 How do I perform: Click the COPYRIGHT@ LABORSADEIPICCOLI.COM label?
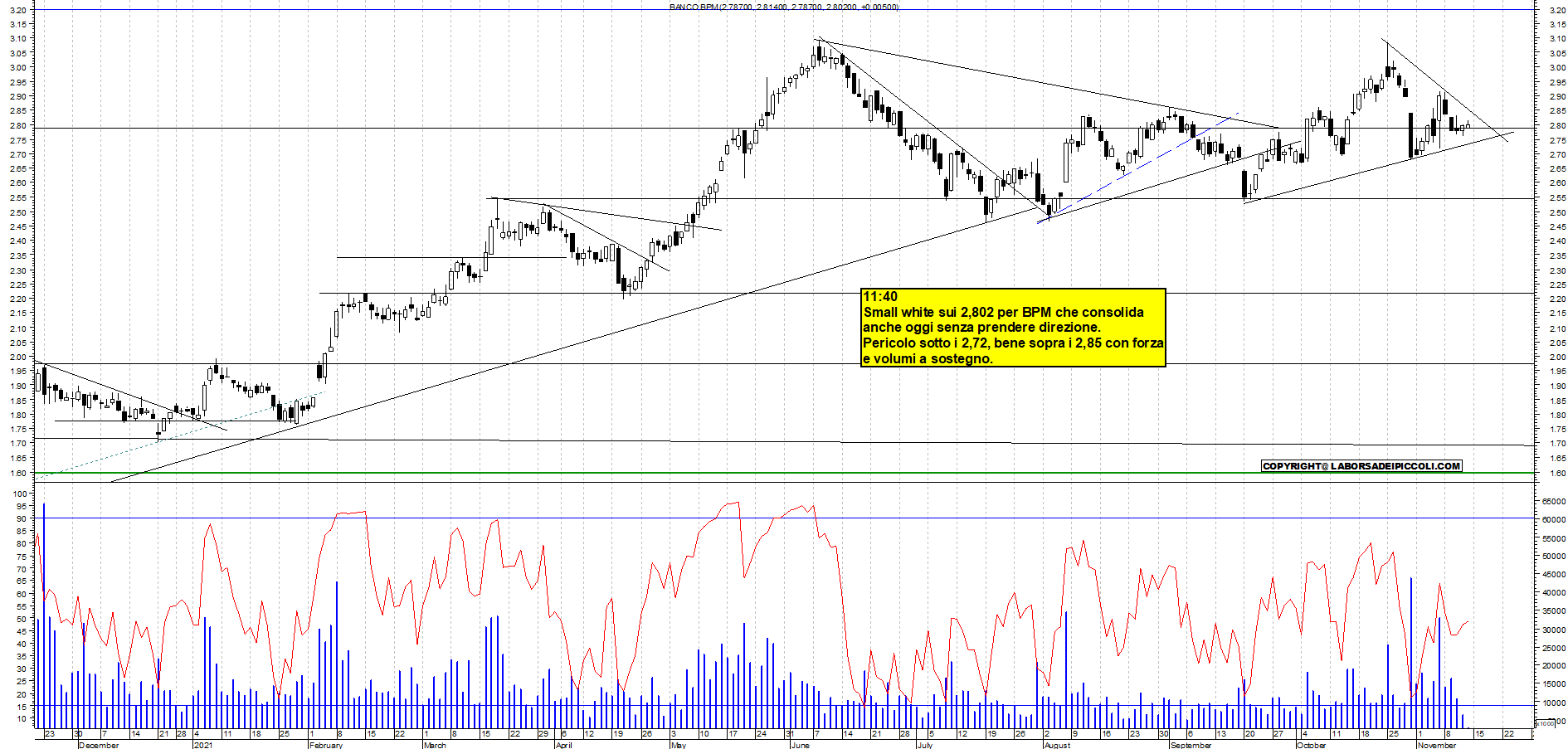[x=1361, y=466]
